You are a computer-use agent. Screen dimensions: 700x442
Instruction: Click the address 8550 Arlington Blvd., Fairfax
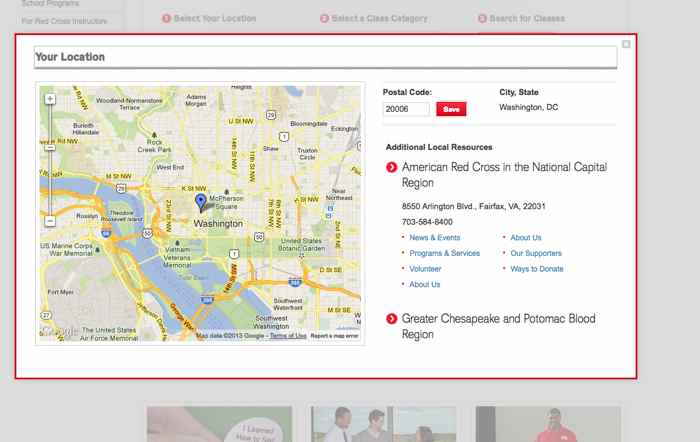click(x=473, y=206)
